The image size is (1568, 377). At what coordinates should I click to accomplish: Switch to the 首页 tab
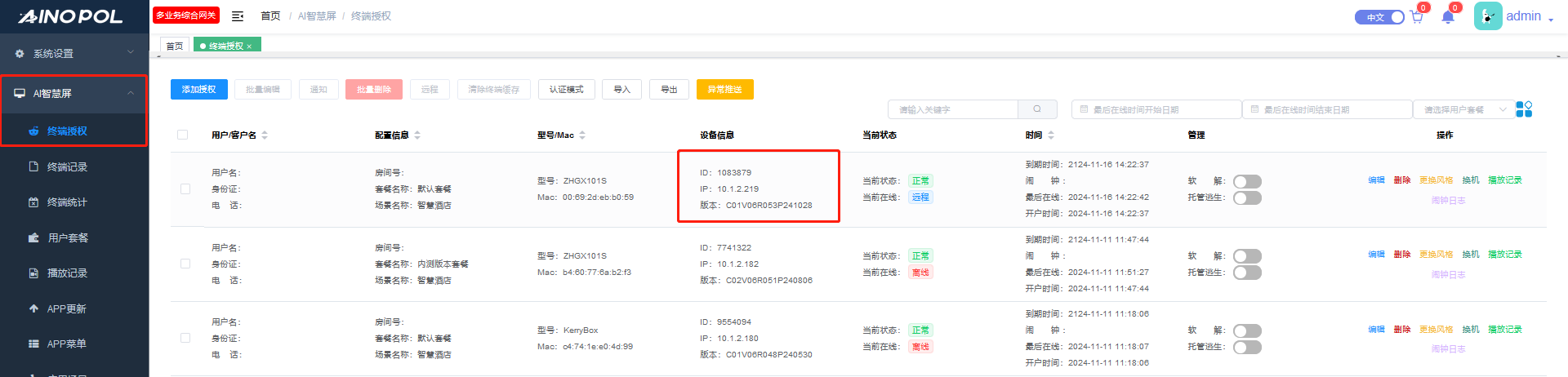point(175,47)
